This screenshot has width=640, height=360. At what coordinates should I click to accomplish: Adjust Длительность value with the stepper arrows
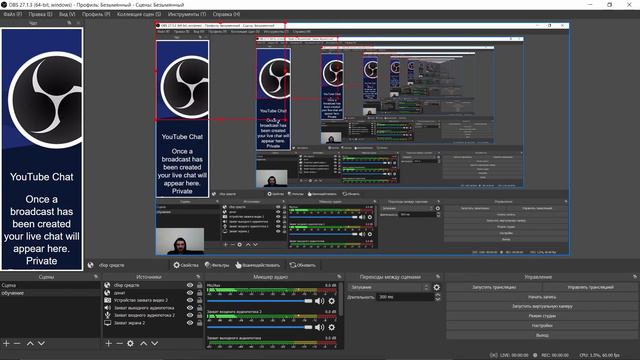[x=438, y=297]
